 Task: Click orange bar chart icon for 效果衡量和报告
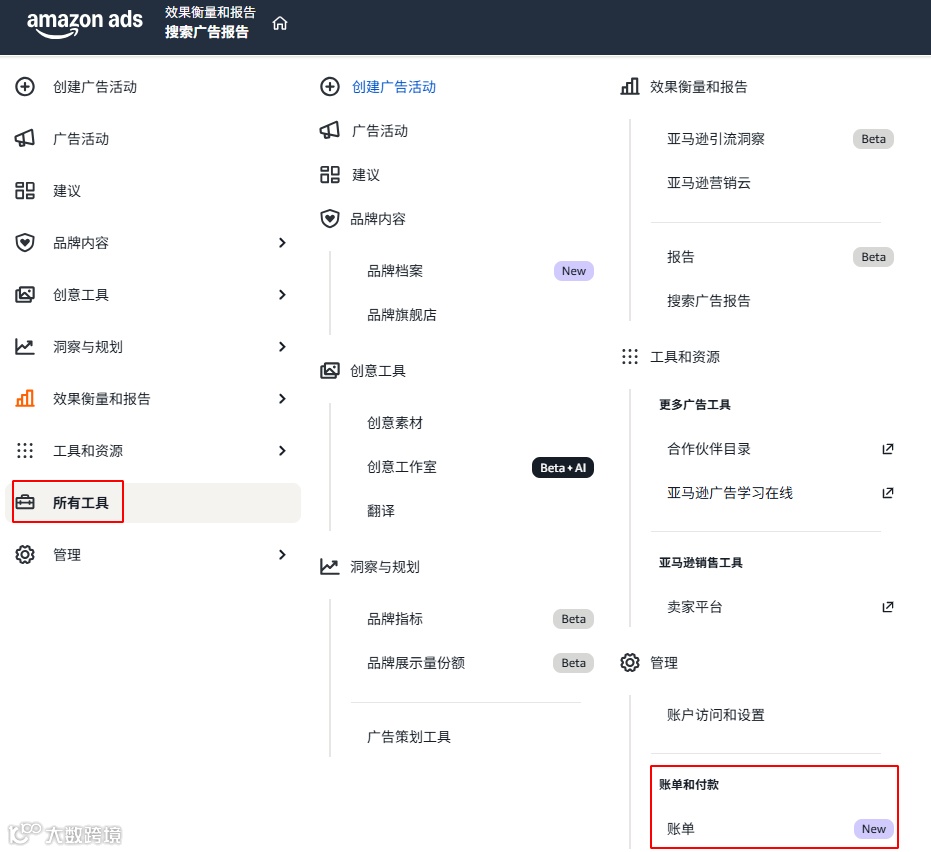coord(25,398)
